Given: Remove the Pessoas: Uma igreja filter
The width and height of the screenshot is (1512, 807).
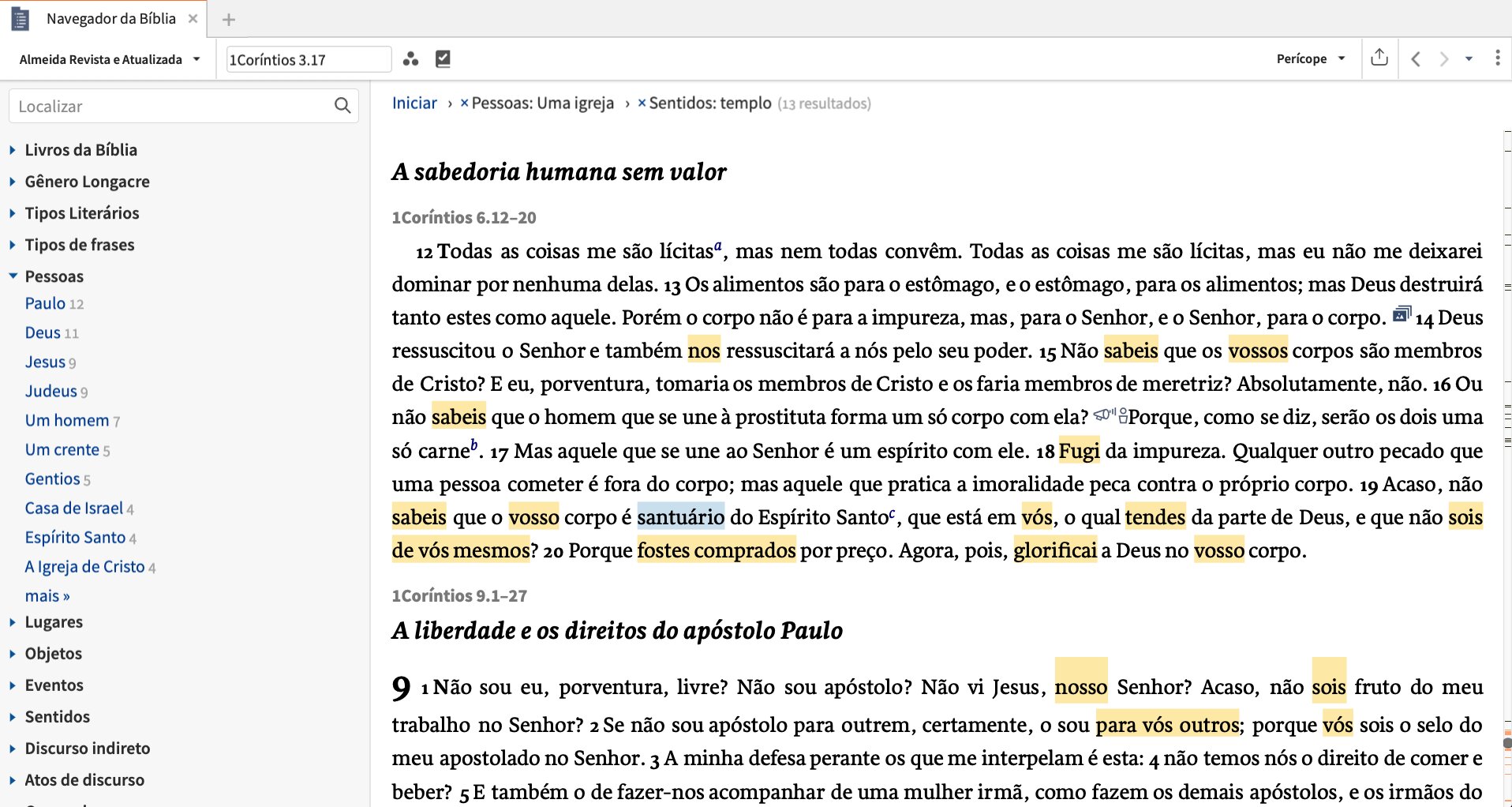Looking at the screenshot, I should click(464, 103).
